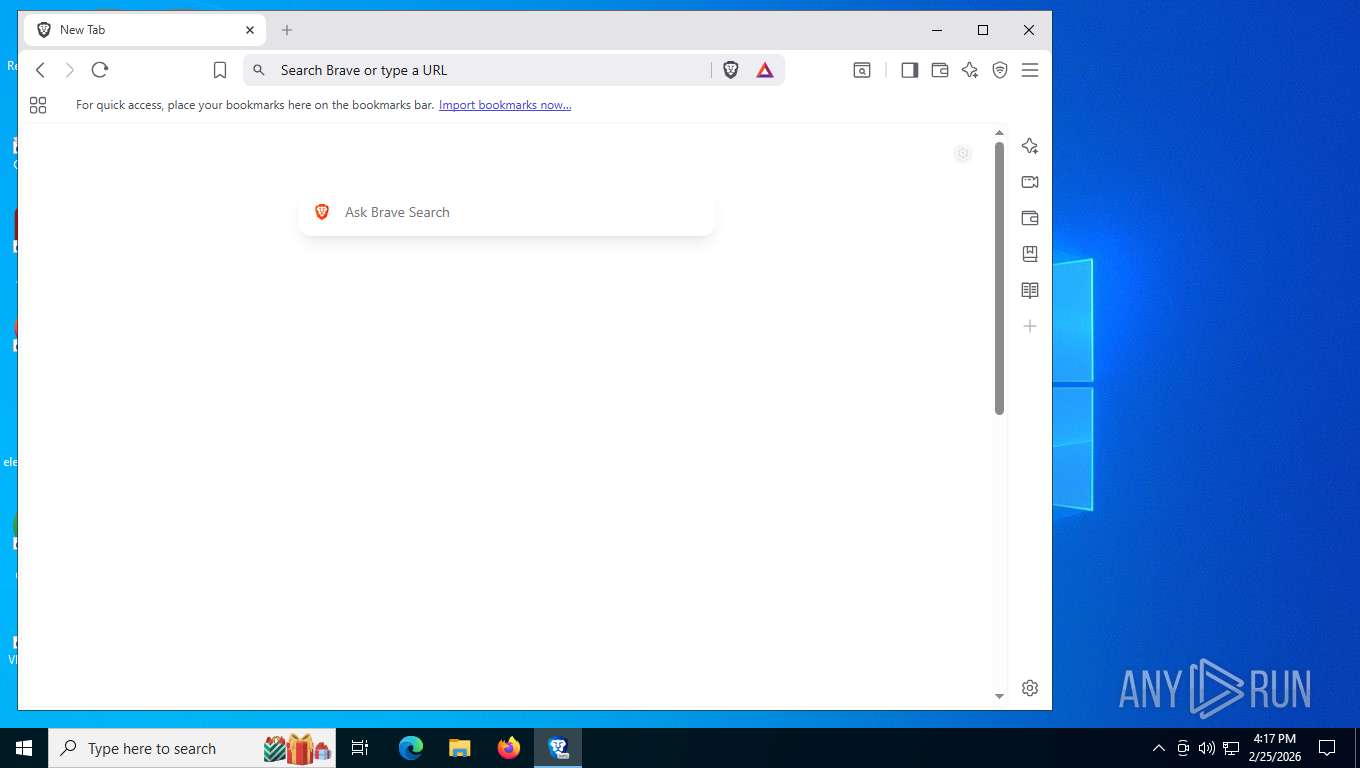Click the Import bookmarks now link
Image resolution: width=1360 pixels, height=768 pixels.
coord(505,105)
